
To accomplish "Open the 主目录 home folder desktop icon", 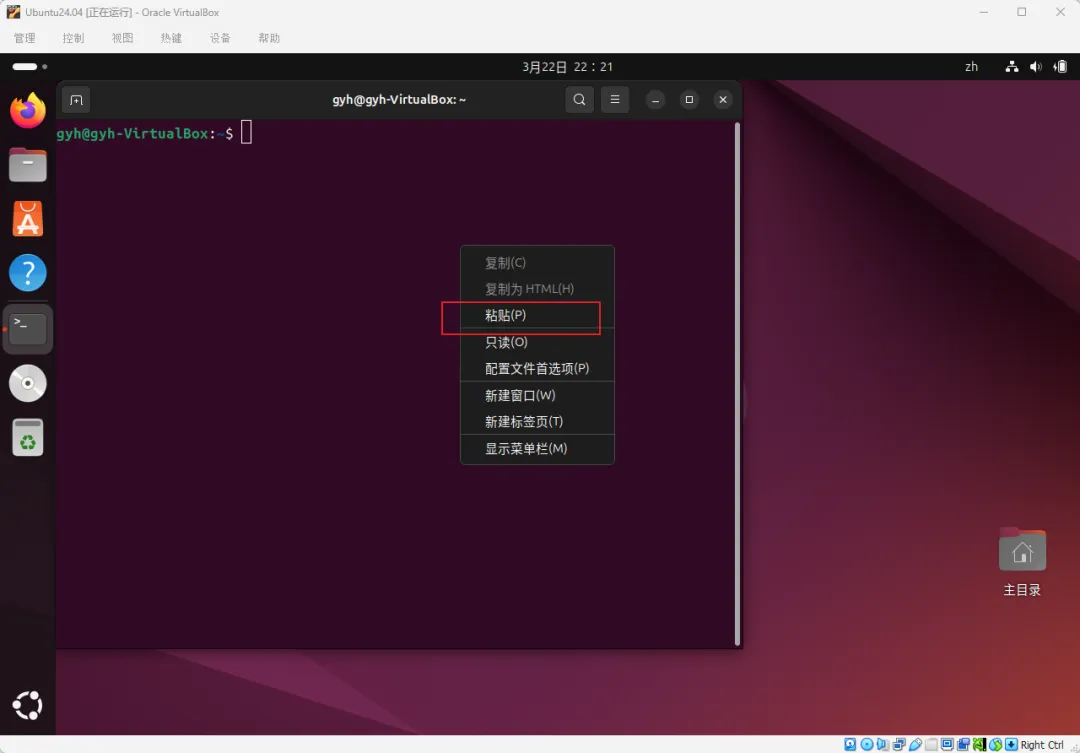I will click(1022, 562).
